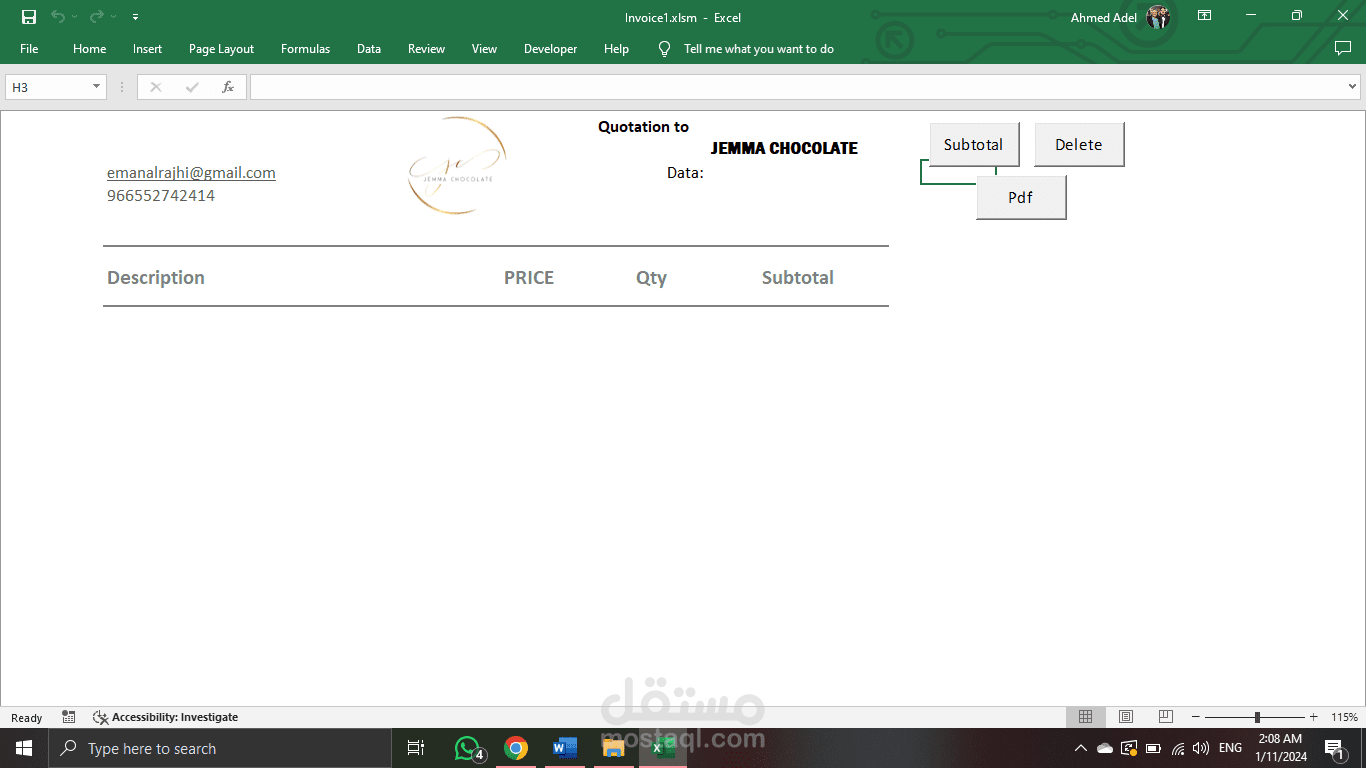Select the Jemma Chocolate logo image

(457, 166)
